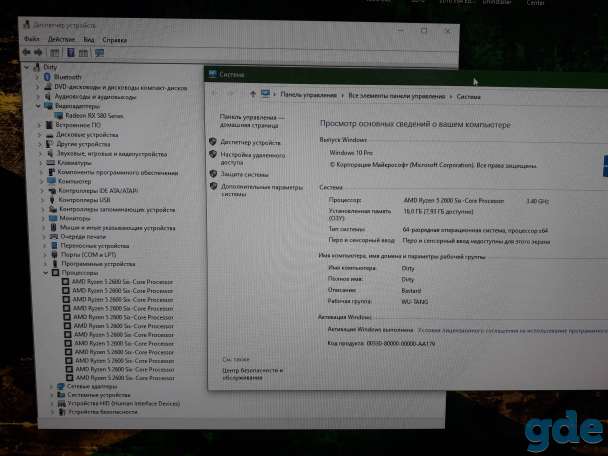
Task: Toggle the console tree toolbar icon in Device Manager
Action: coord(55,53)
